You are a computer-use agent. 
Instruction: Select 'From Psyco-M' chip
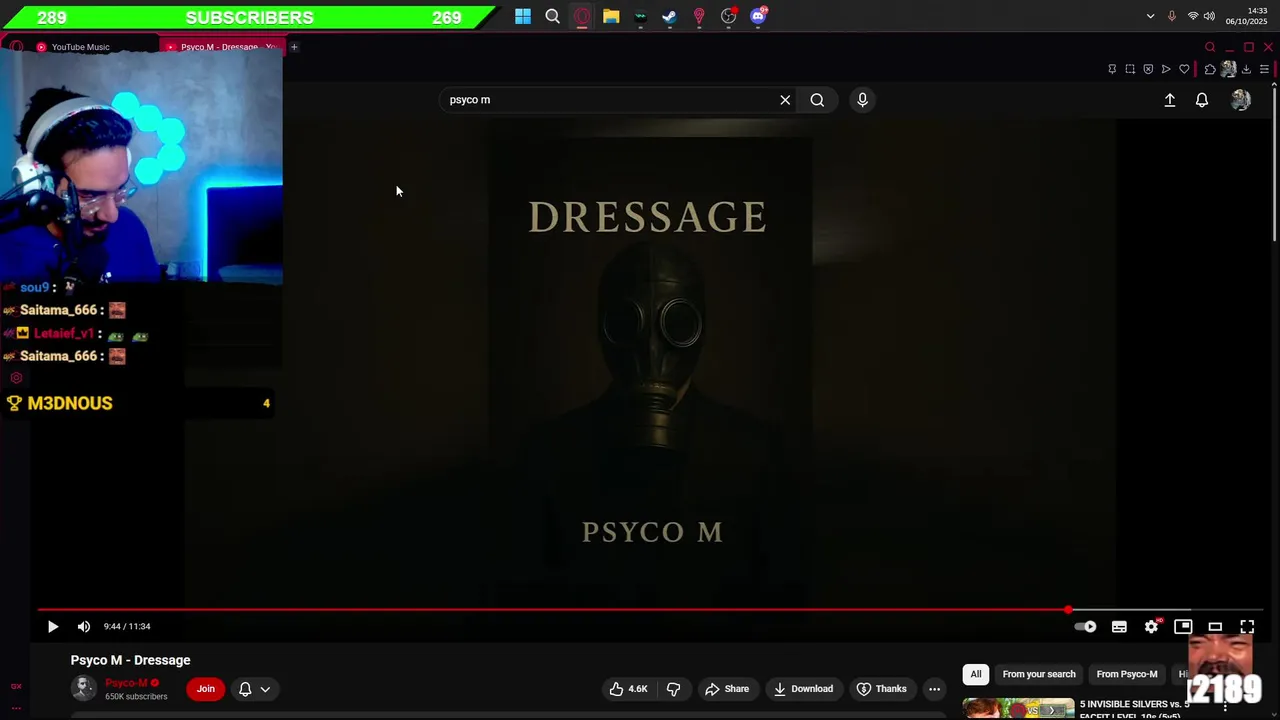1127,674
